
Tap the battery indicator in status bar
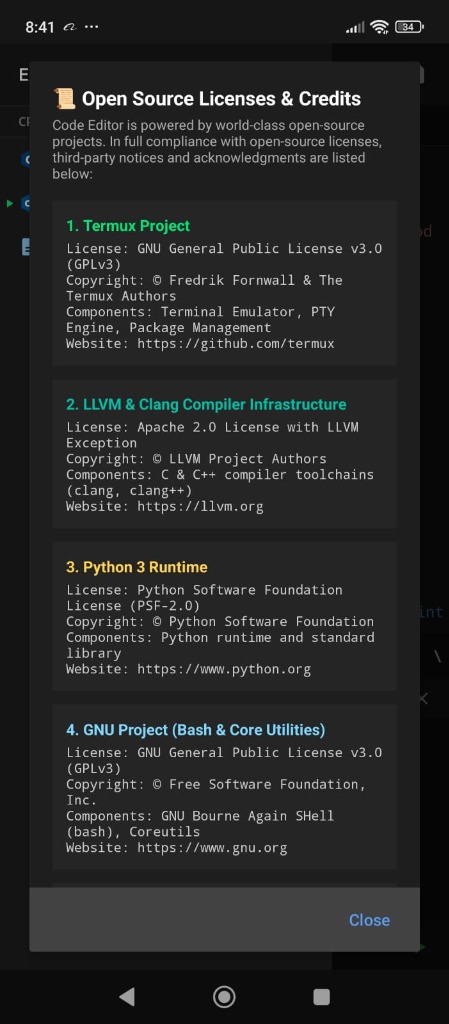[x=409, y=27]
